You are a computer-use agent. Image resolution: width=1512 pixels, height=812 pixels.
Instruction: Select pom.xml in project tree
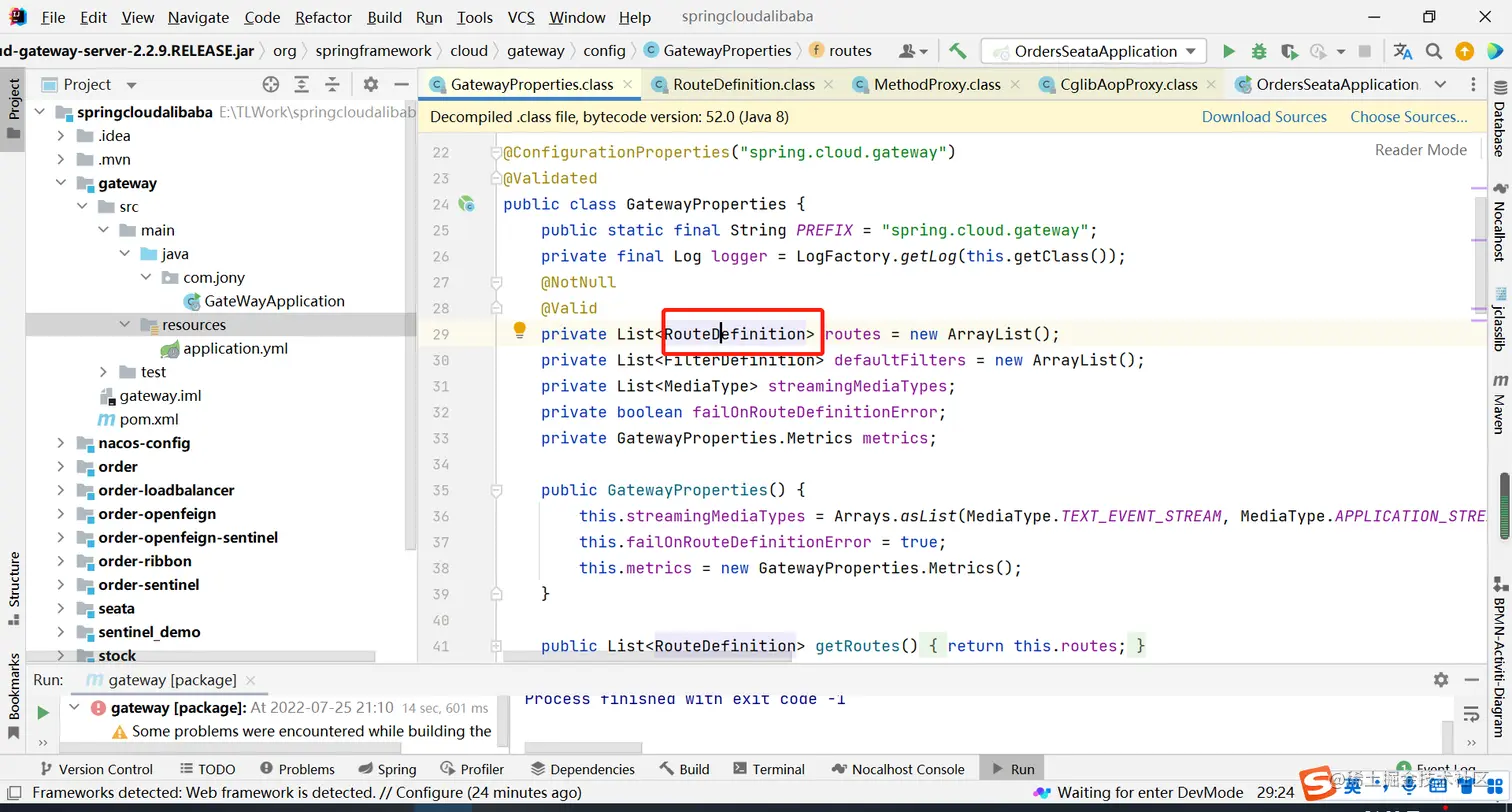tap(138, 420)
